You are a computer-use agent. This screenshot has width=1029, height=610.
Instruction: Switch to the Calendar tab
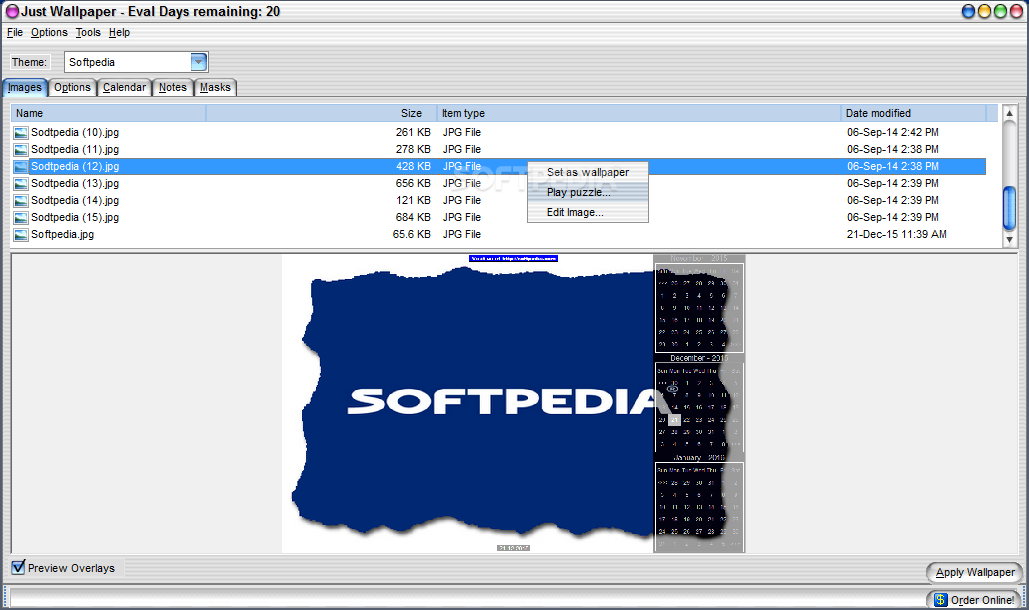[x=124, y=87]
